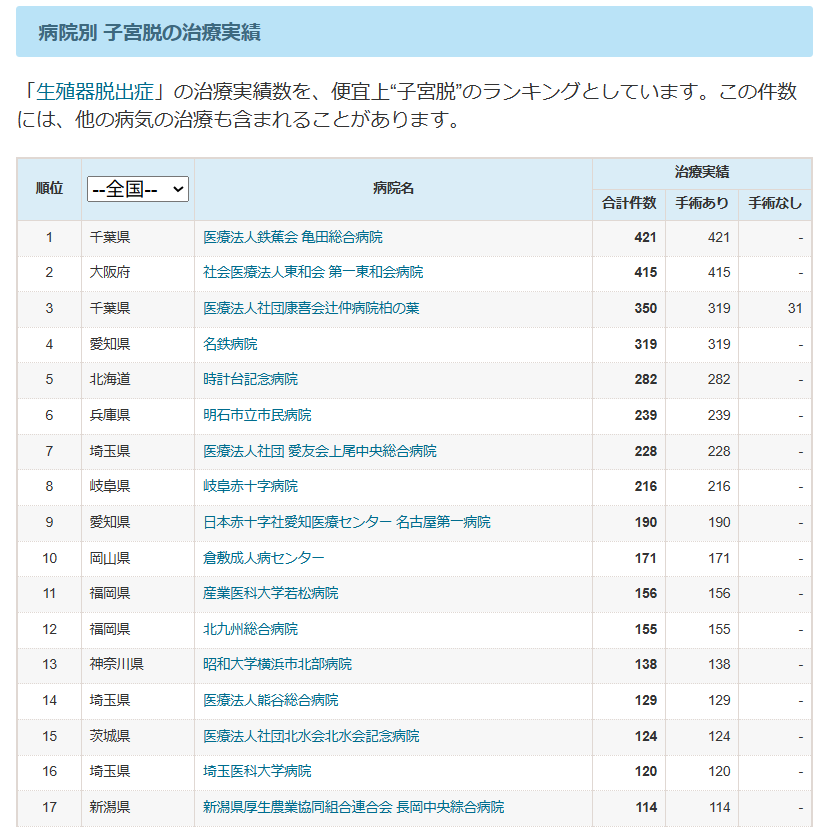Click the 医療法人熊谷総合病院 link
Screen dimensions: 823x827
point(270,700)
